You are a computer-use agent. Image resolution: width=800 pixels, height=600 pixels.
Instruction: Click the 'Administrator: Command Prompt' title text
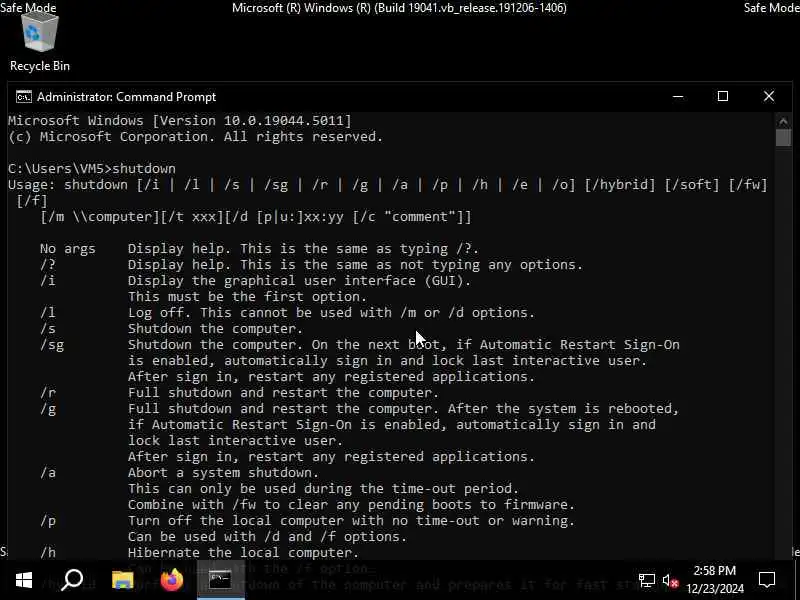coord(127,96)
